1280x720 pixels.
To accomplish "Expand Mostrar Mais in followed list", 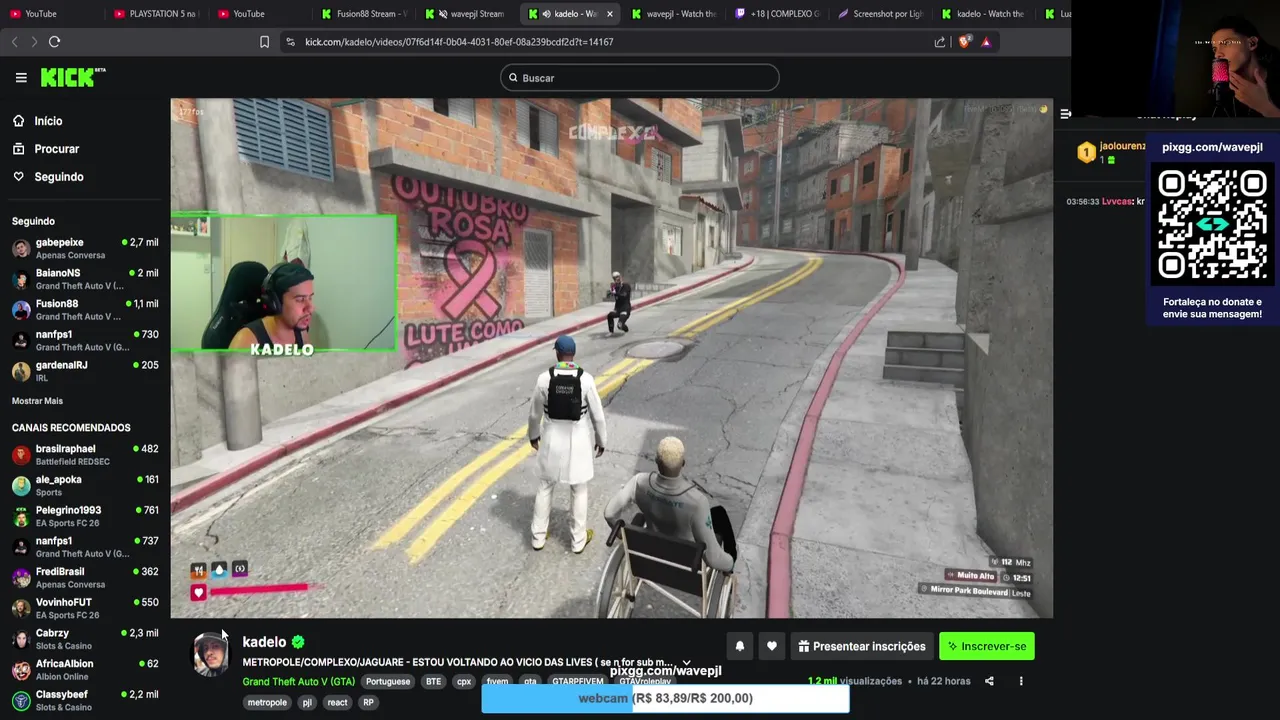I will 37,401.
